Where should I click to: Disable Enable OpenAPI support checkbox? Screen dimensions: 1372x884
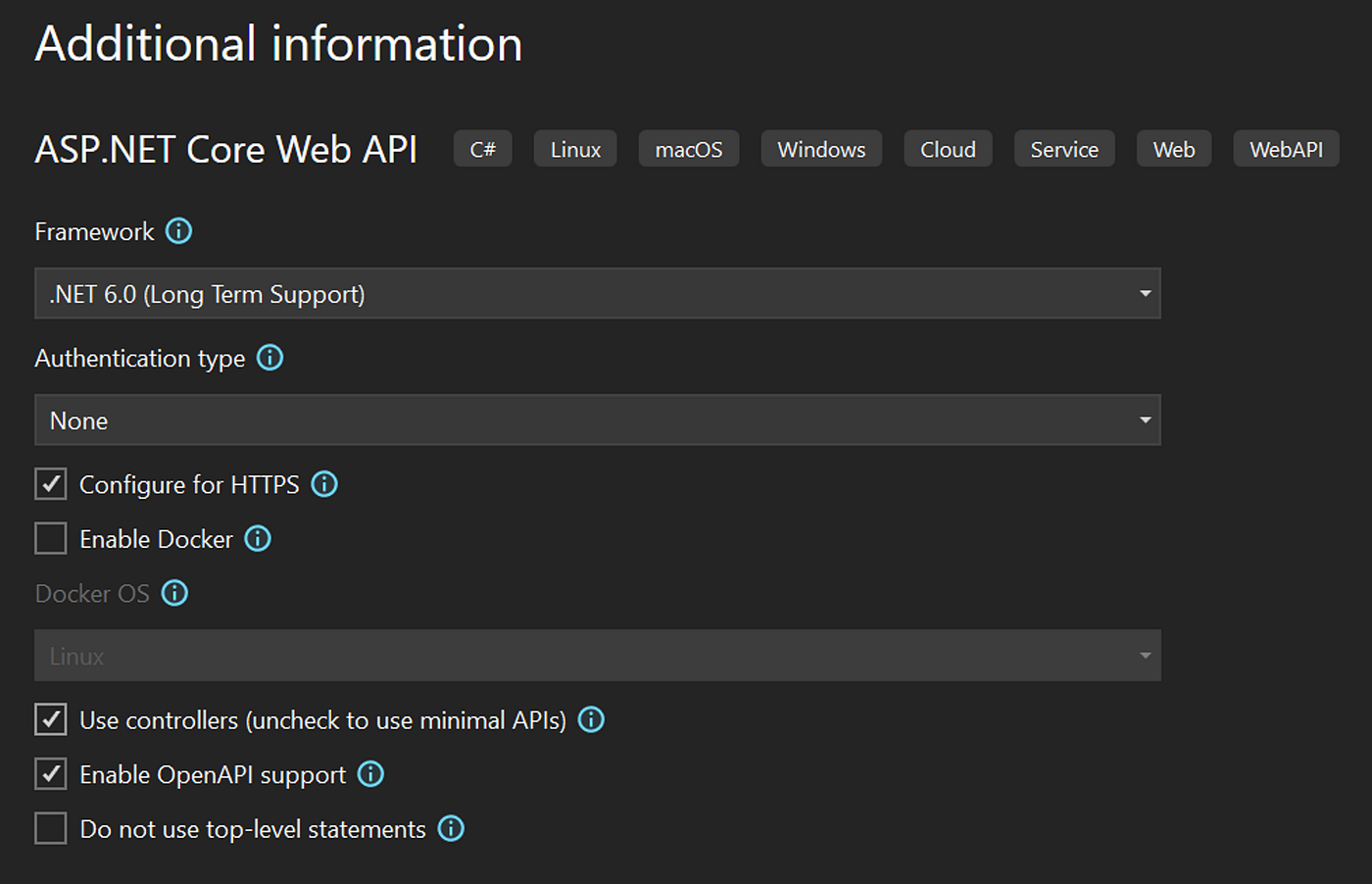pyautogui.click(x=51, y=774)
